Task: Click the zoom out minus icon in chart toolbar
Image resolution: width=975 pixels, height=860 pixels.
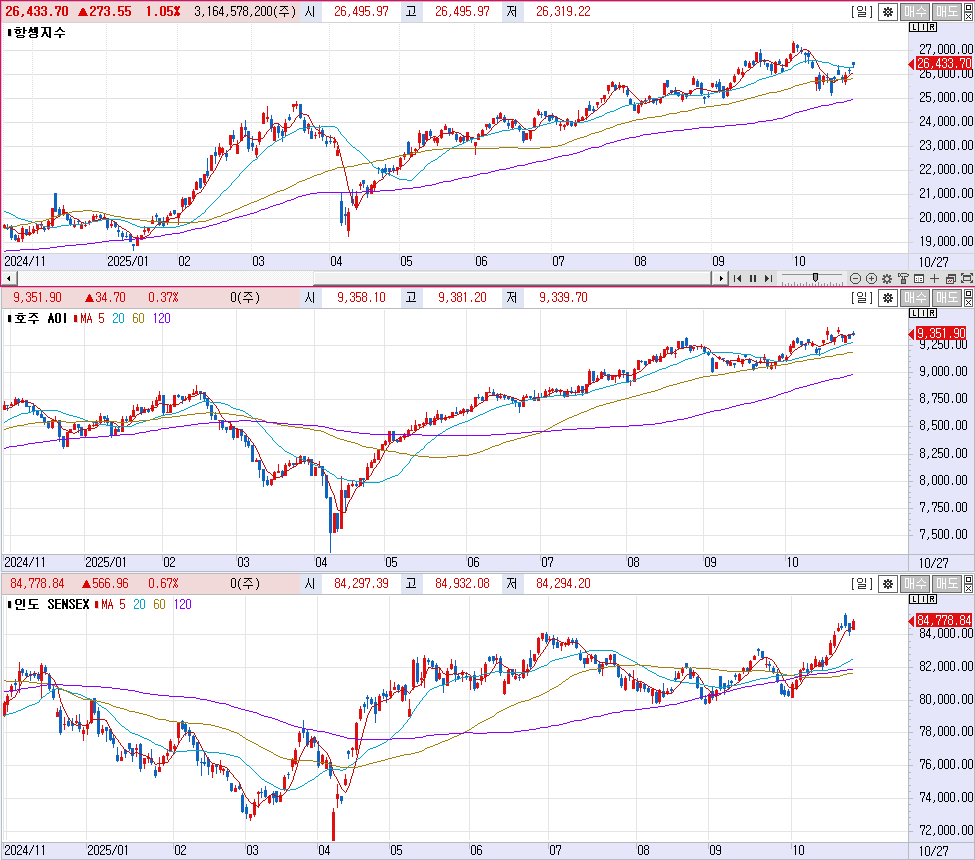Action: pyautogui.click(x=856, y=279)
